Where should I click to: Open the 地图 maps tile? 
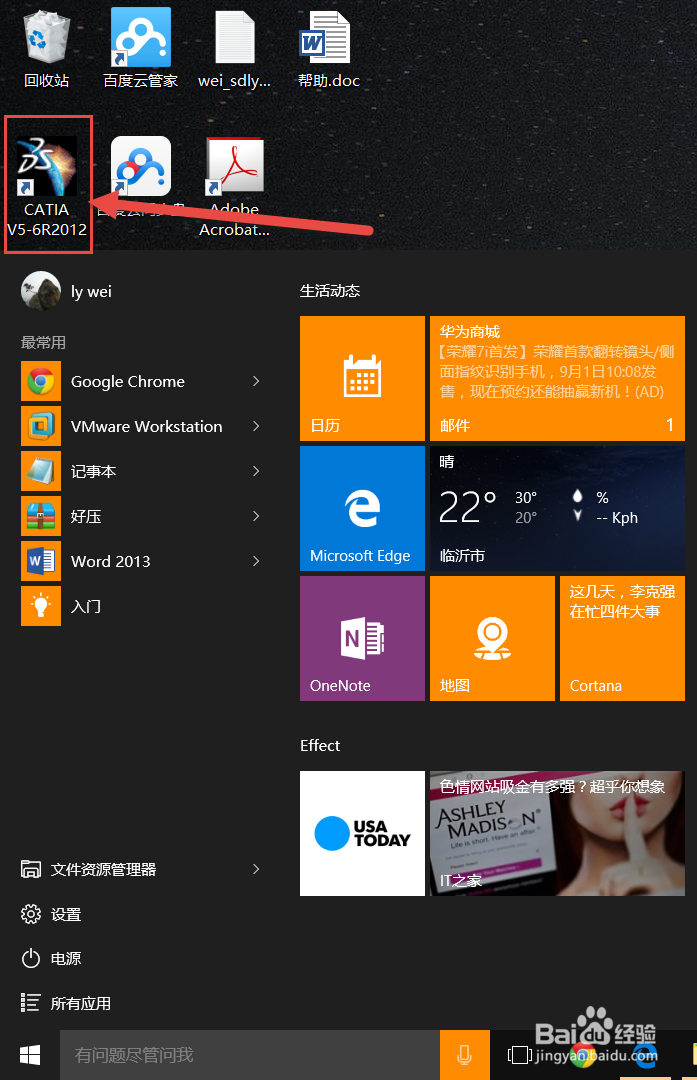[x=492, y=638]
